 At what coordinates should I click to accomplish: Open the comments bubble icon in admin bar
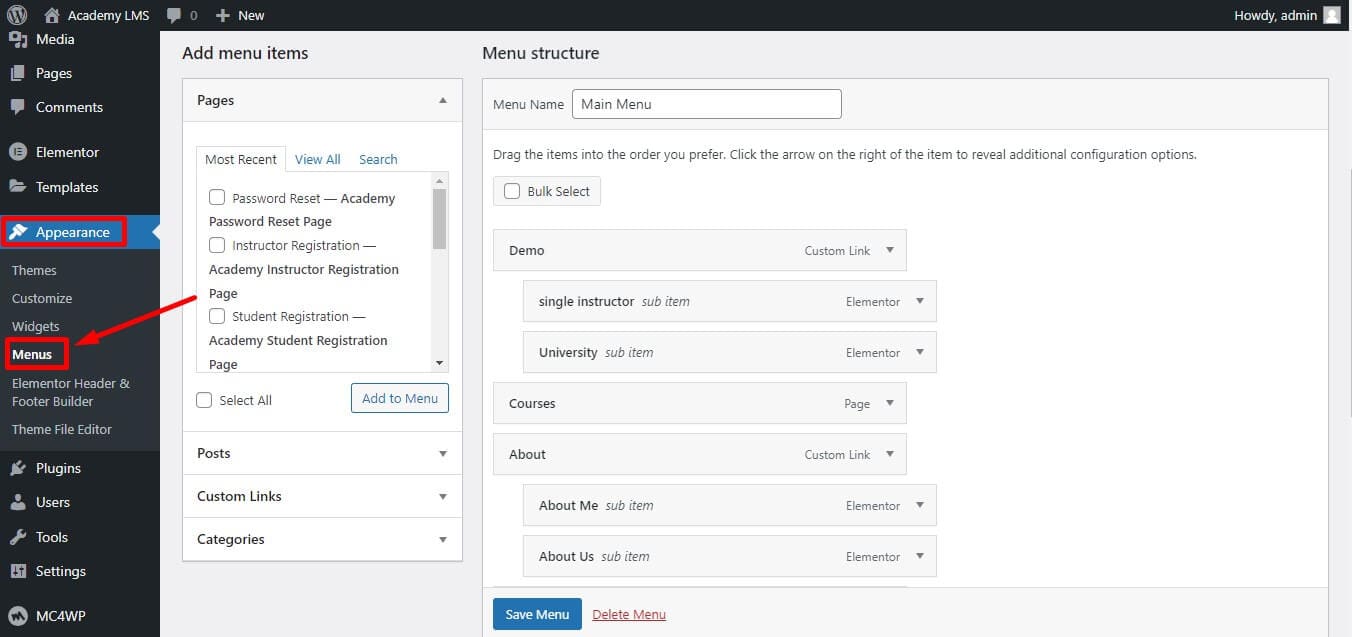coord(174,15)
